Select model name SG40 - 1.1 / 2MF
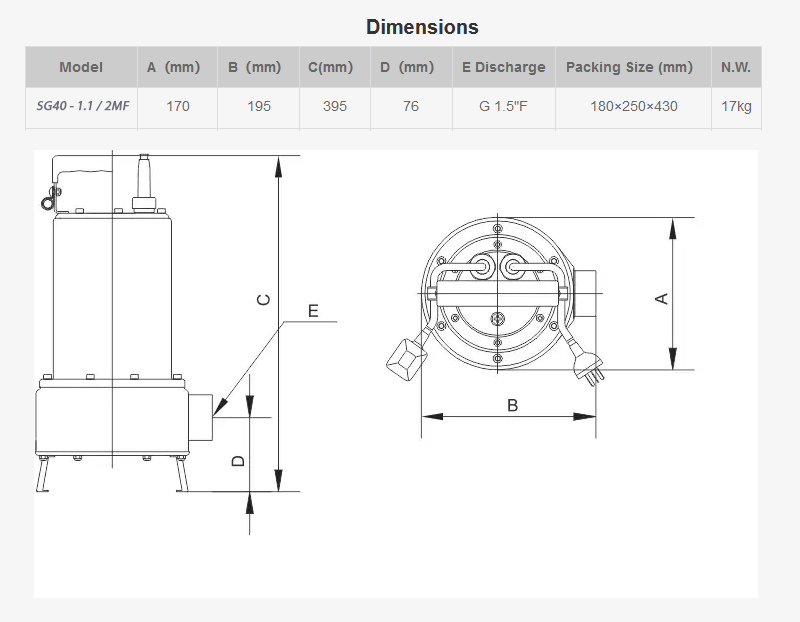800x622 pixels. [83, 106]
